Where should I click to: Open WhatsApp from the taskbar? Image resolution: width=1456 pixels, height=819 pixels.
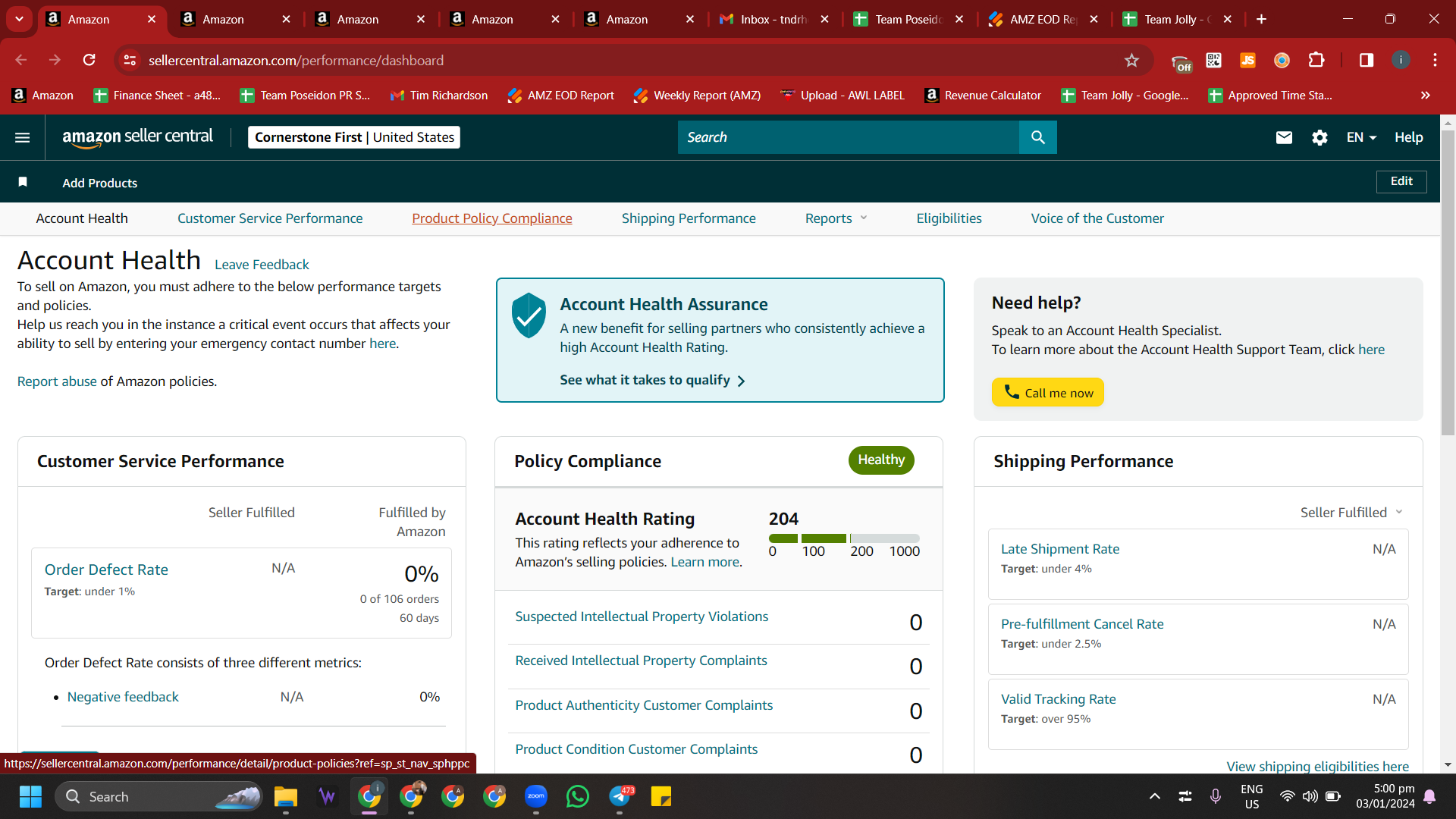(578, 796)
